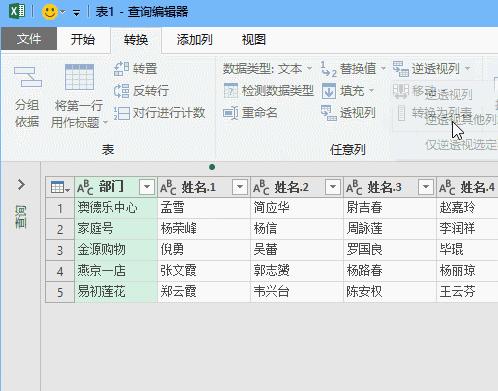Select row number 3 header
The height and width of the screenshot is (391, 498).
60,250
